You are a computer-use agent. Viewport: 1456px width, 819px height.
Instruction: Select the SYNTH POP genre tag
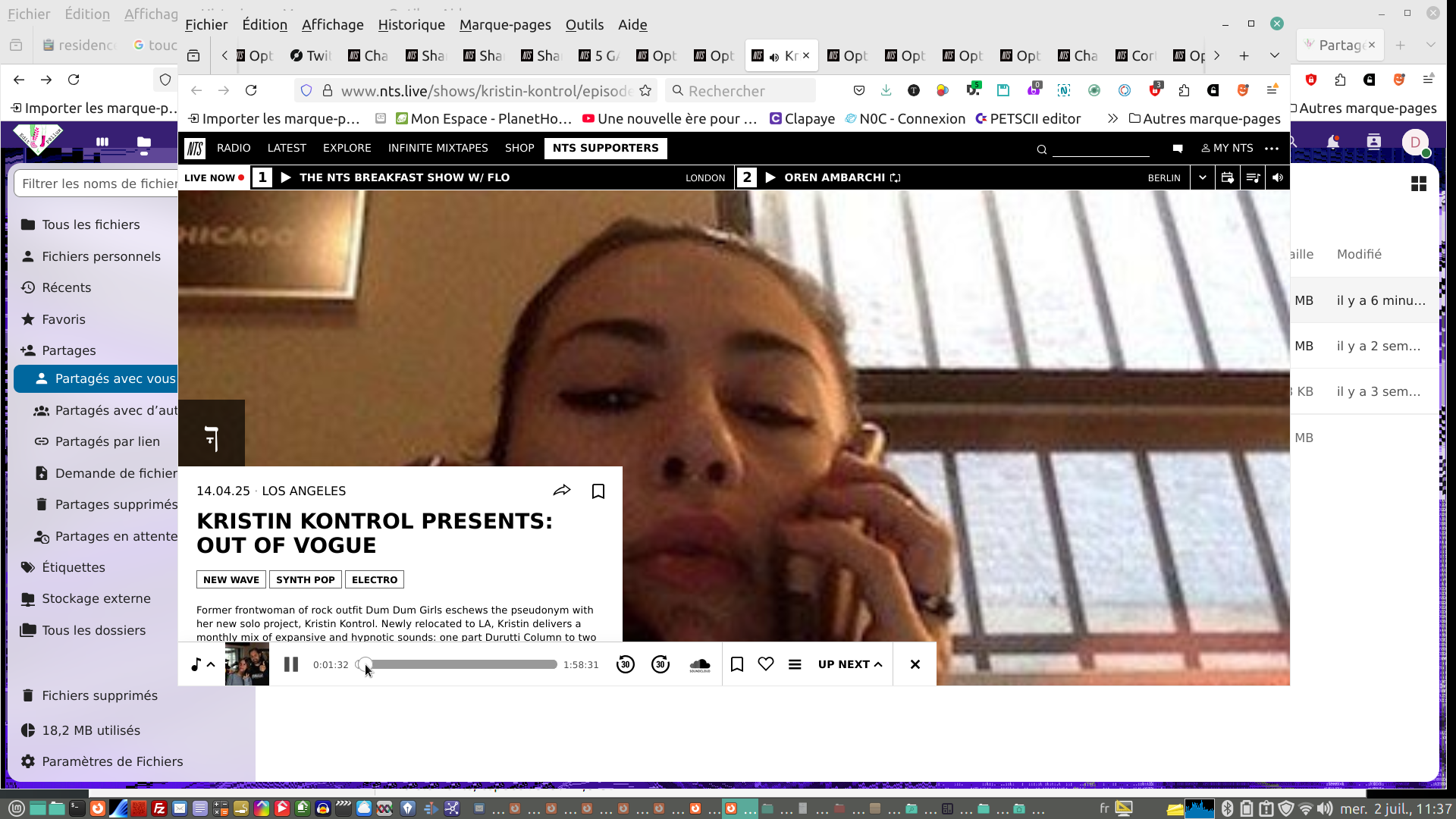[x=305, y=579]
